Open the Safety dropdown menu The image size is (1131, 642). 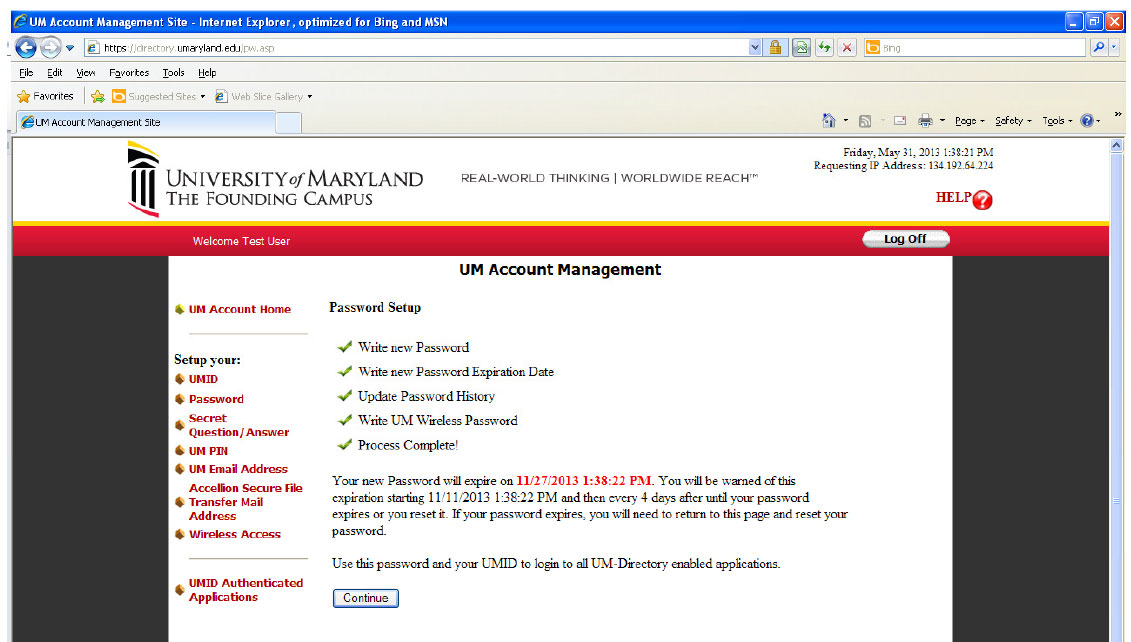pyautogui.click(x=1011, y=121)
